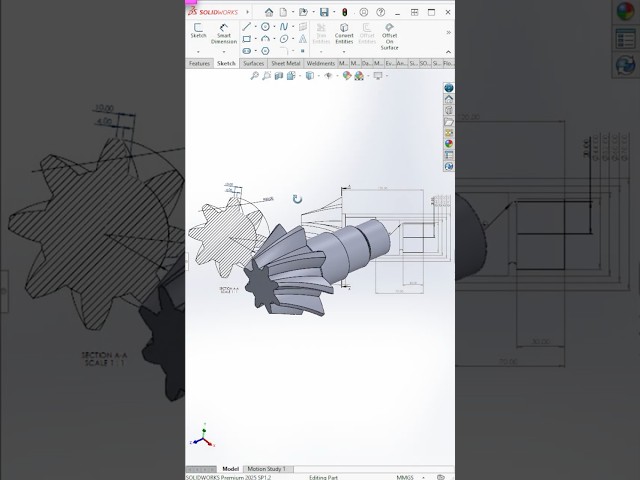
Task: Expand the Display Style dropdown arrow
Action: tap(319, 76)
